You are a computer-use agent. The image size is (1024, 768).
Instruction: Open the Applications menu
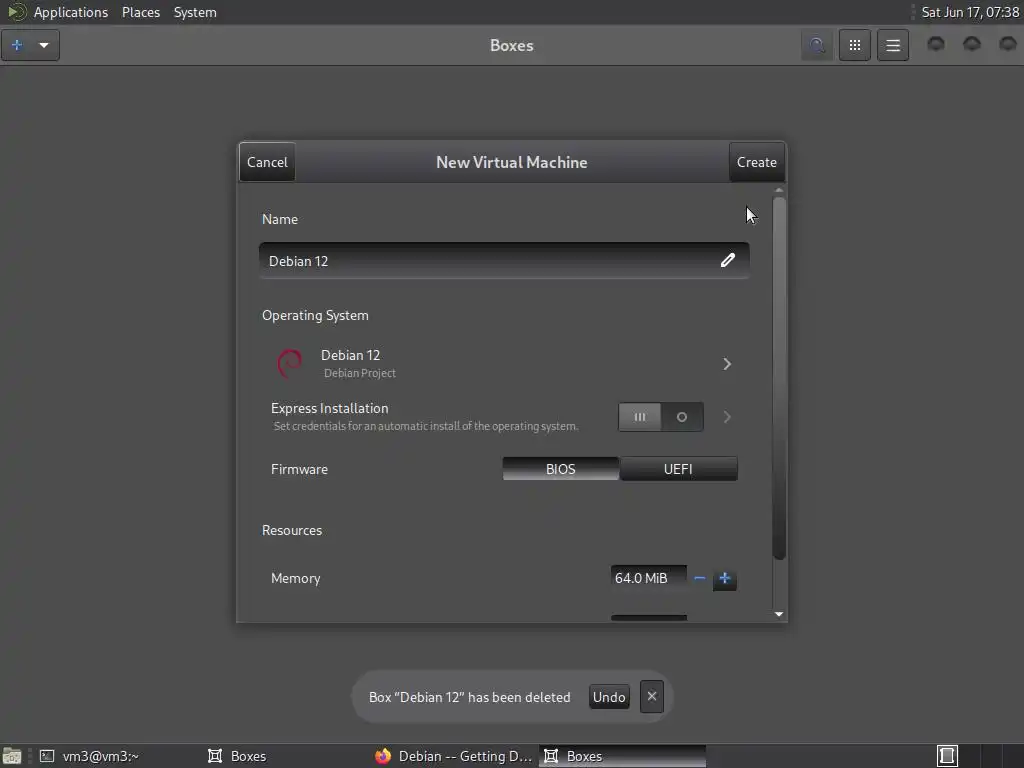pyautogui.click(x=71, y=12)
